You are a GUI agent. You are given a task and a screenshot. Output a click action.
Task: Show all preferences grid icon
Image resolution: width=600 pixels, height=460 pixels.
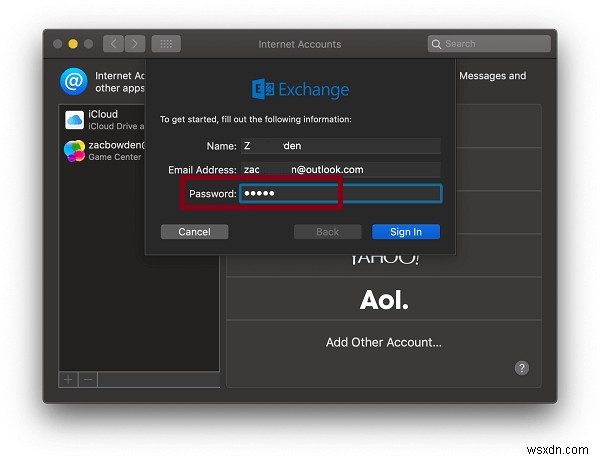(x=166, y=44)
